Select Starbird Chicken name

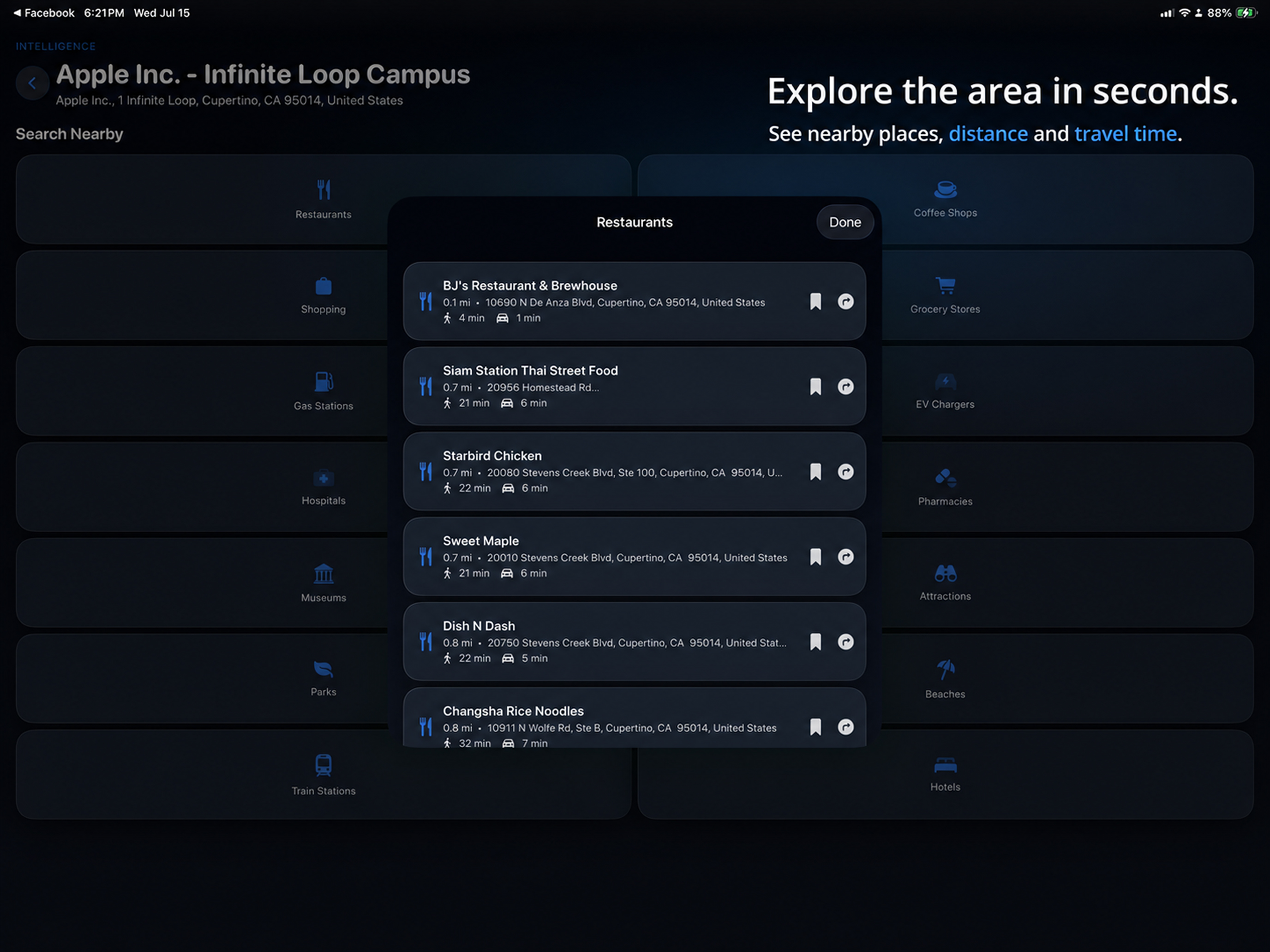tap(492, 456)
